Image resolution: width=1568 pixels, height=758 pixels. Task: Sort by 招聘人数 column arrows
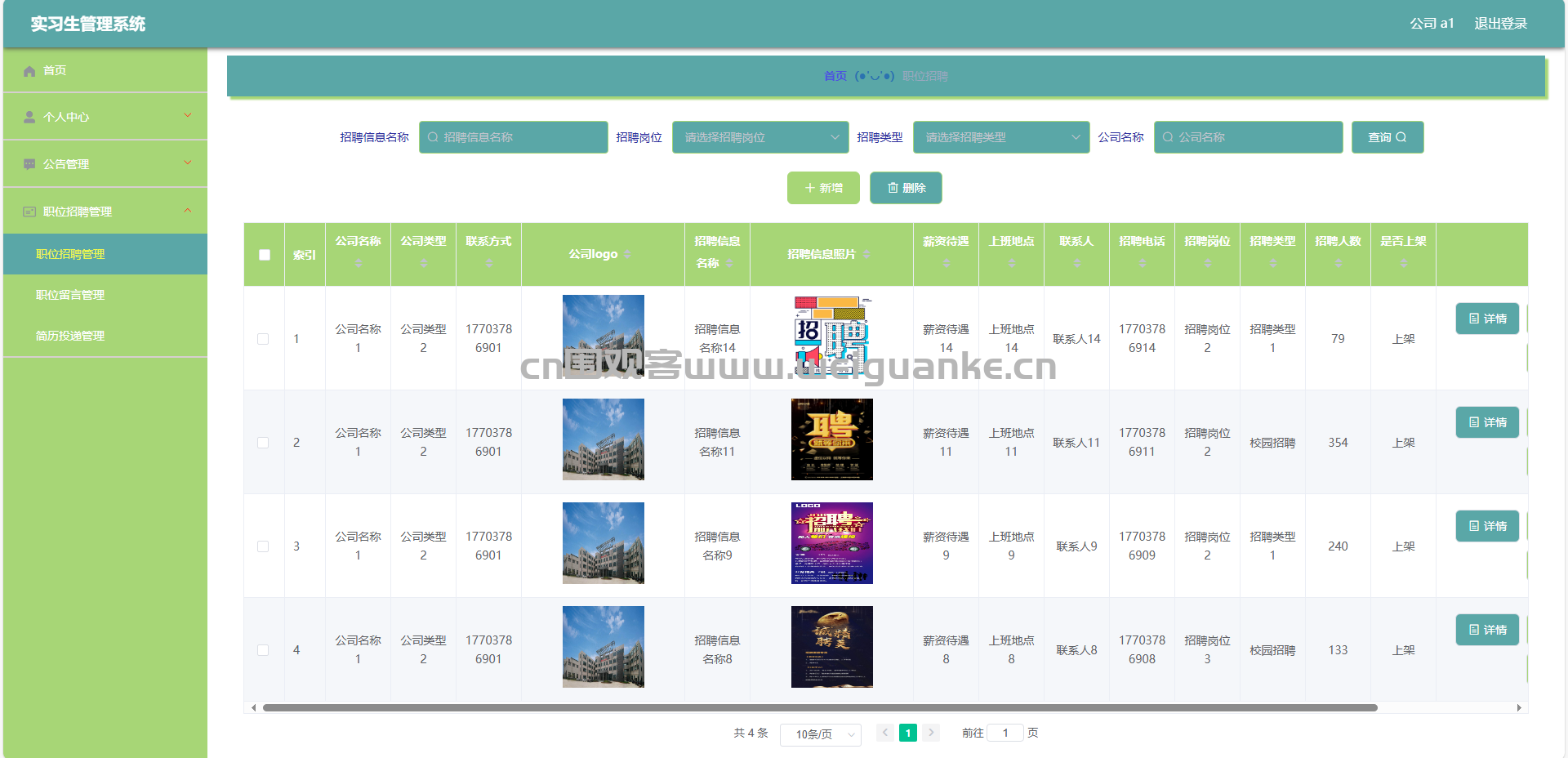click(x=1338, y=263)
